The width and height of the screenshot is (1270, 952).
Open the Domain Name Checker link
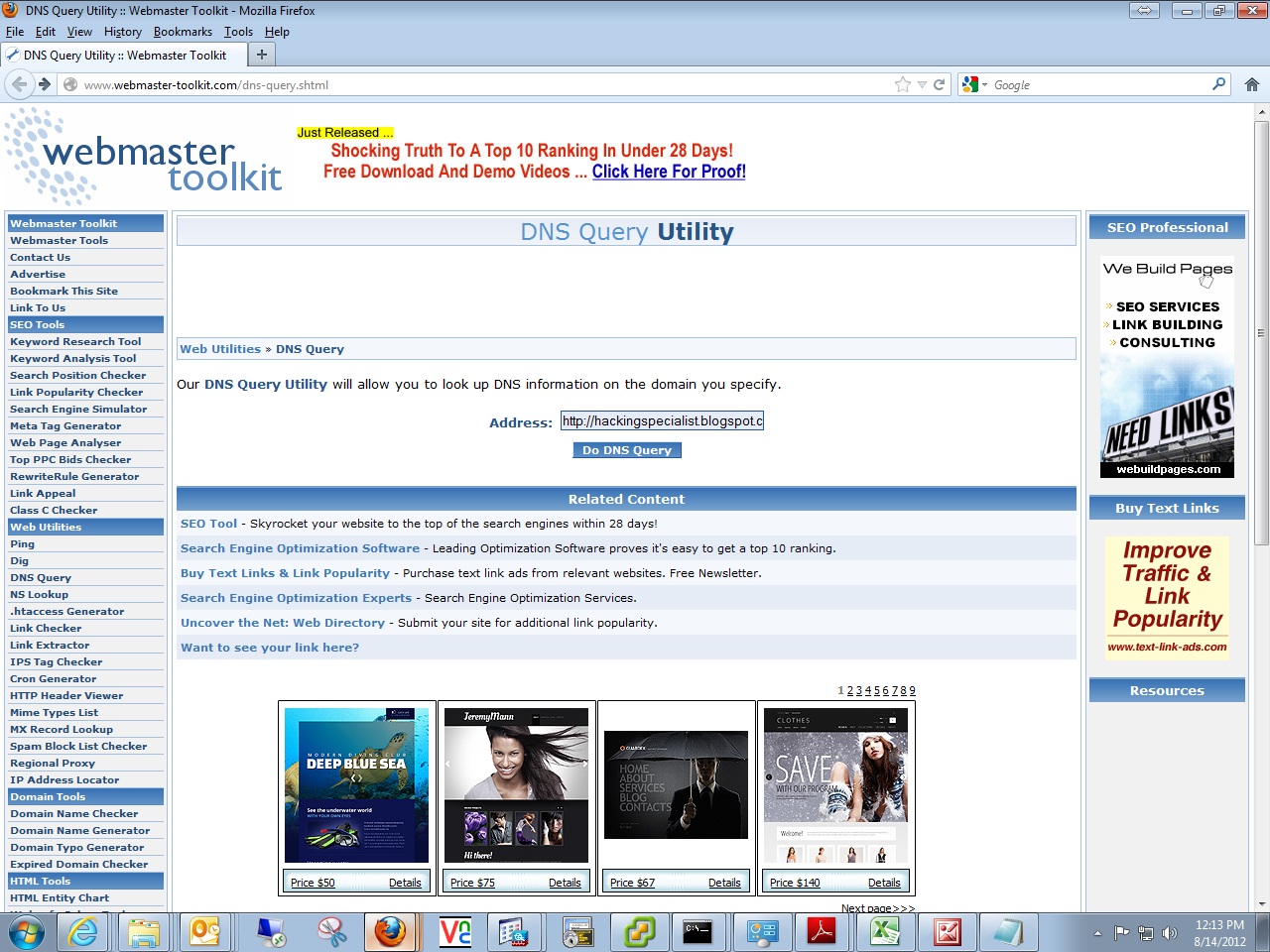point(74,814)
